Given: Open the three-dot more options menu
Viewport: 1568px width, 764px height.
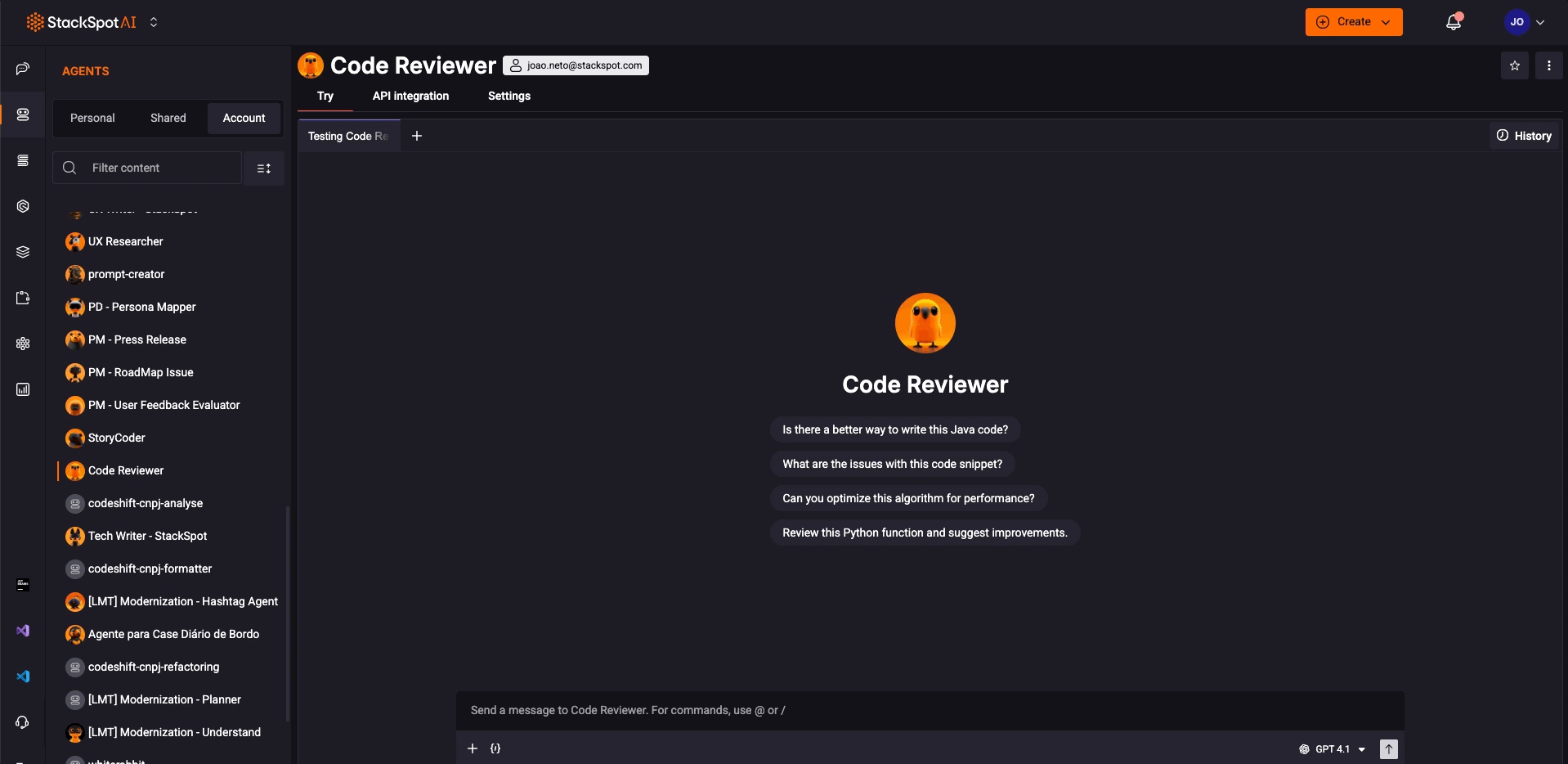Looking at the screenshot, I should tap(1548, 66).
